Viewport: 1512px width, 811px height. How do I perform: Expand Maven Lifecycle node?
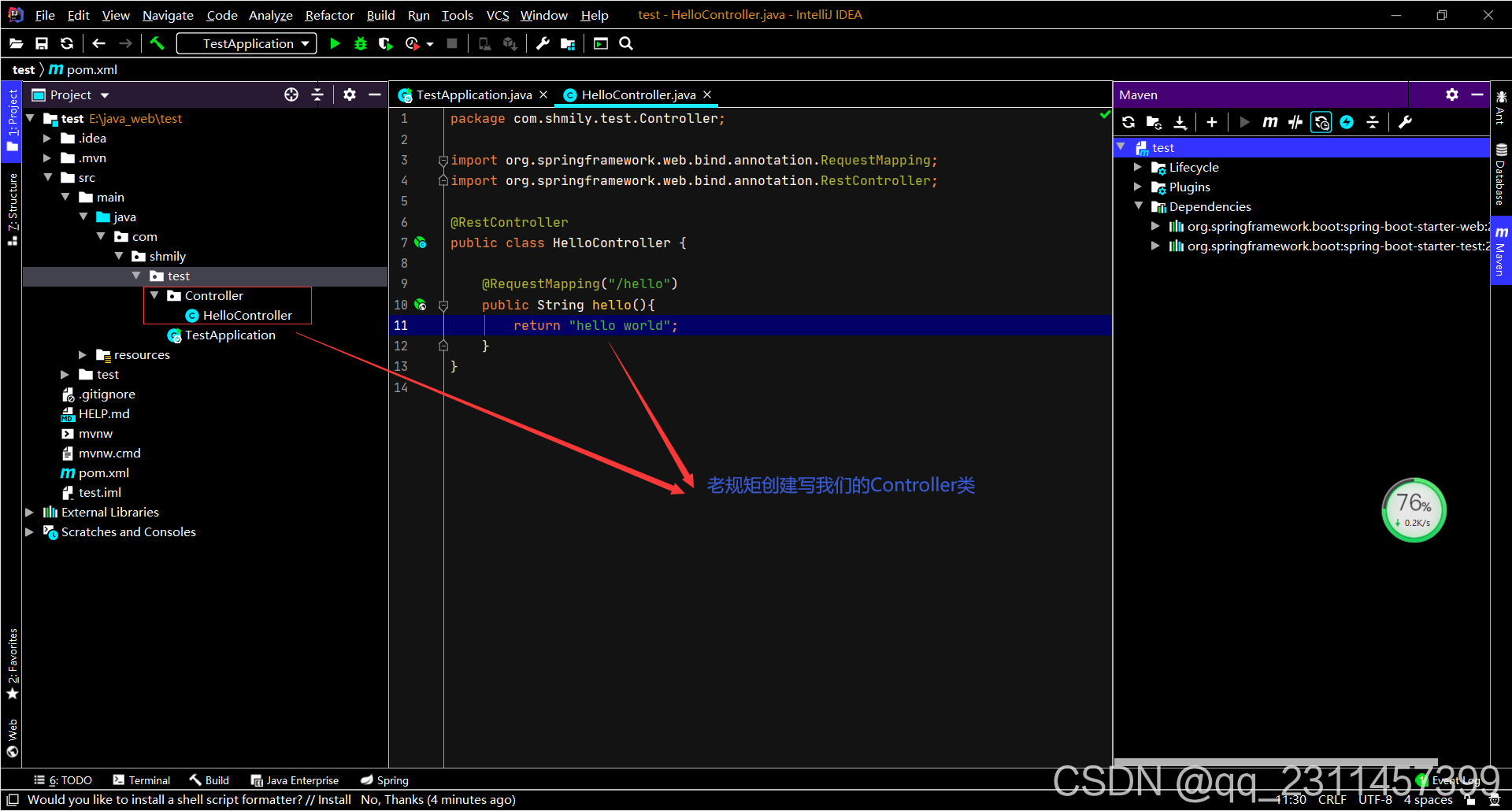1138,167
